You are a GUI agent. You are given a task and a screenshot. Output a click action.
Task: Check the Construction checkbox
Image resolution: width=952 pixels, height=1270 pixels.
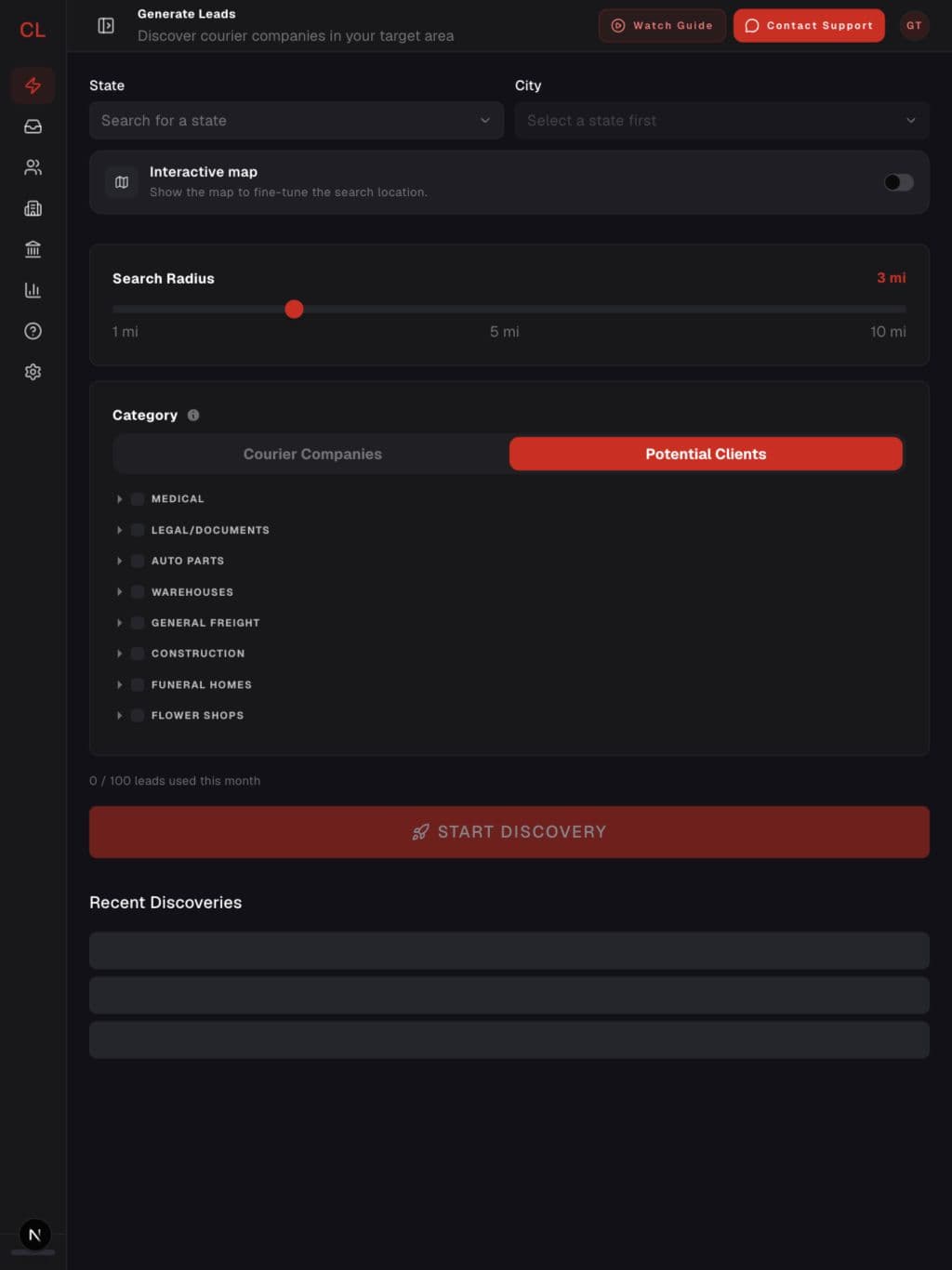point(138,654)
